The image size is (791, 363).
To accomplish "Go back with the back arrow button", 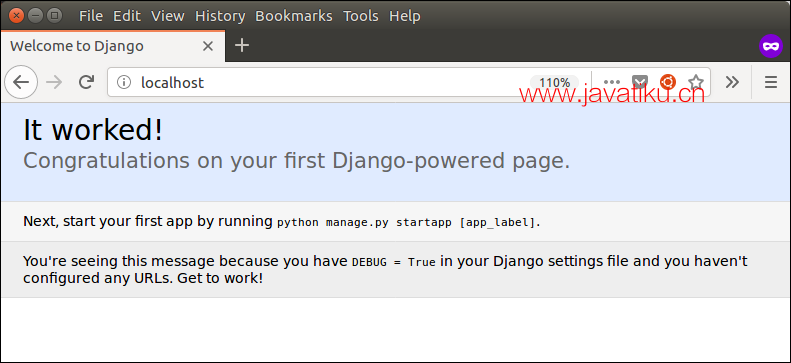I will click(21, 82).
